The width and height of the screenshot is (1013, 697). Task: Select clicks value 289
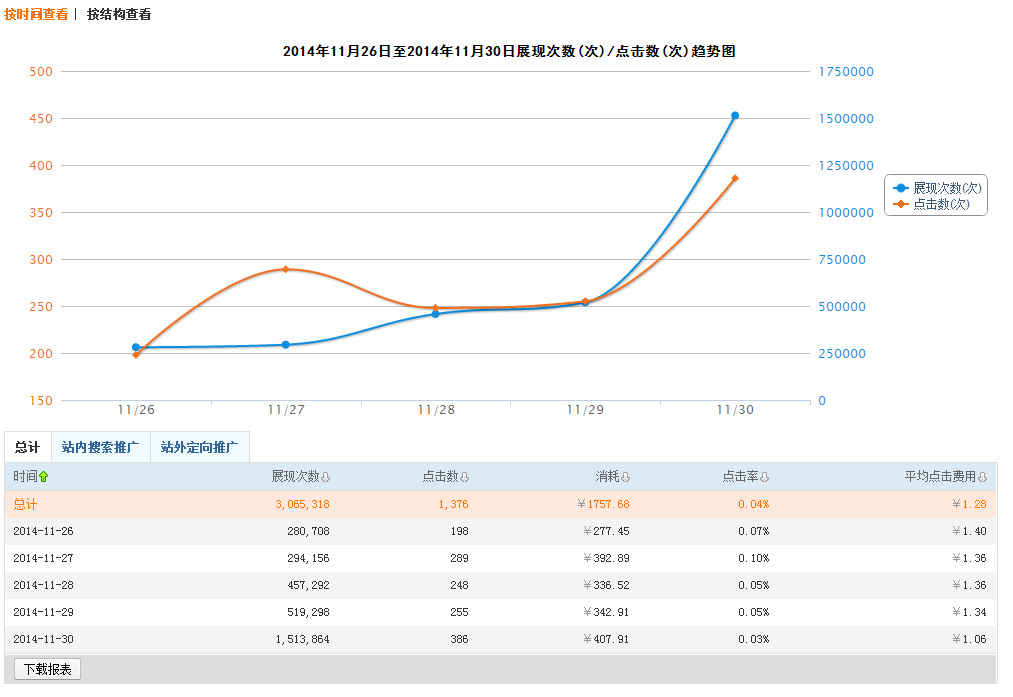(459, 559)
